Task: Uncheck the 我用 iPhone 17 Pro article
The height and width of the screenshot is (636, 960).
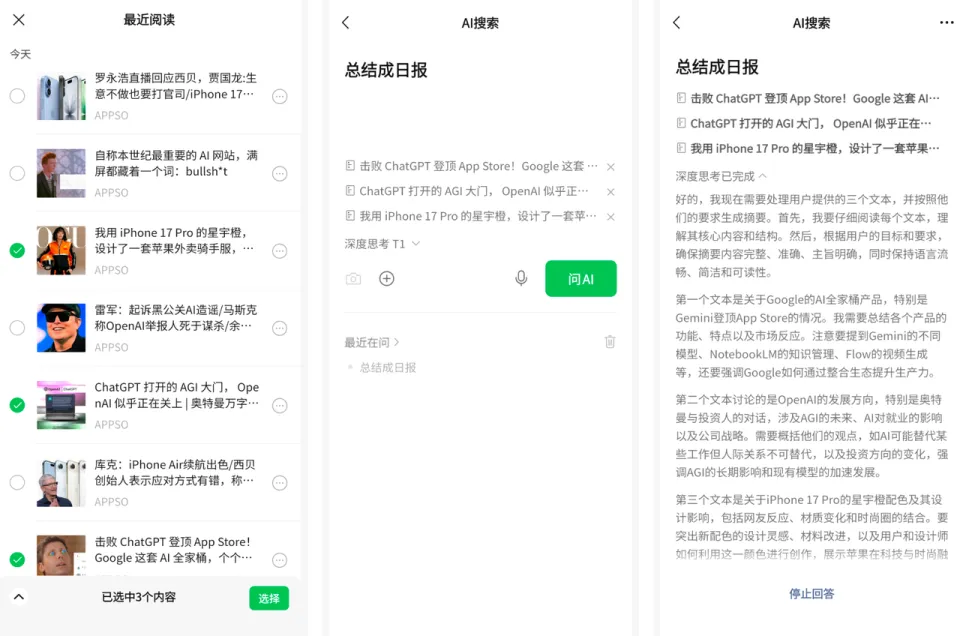Action: click(x=16, y=251)
